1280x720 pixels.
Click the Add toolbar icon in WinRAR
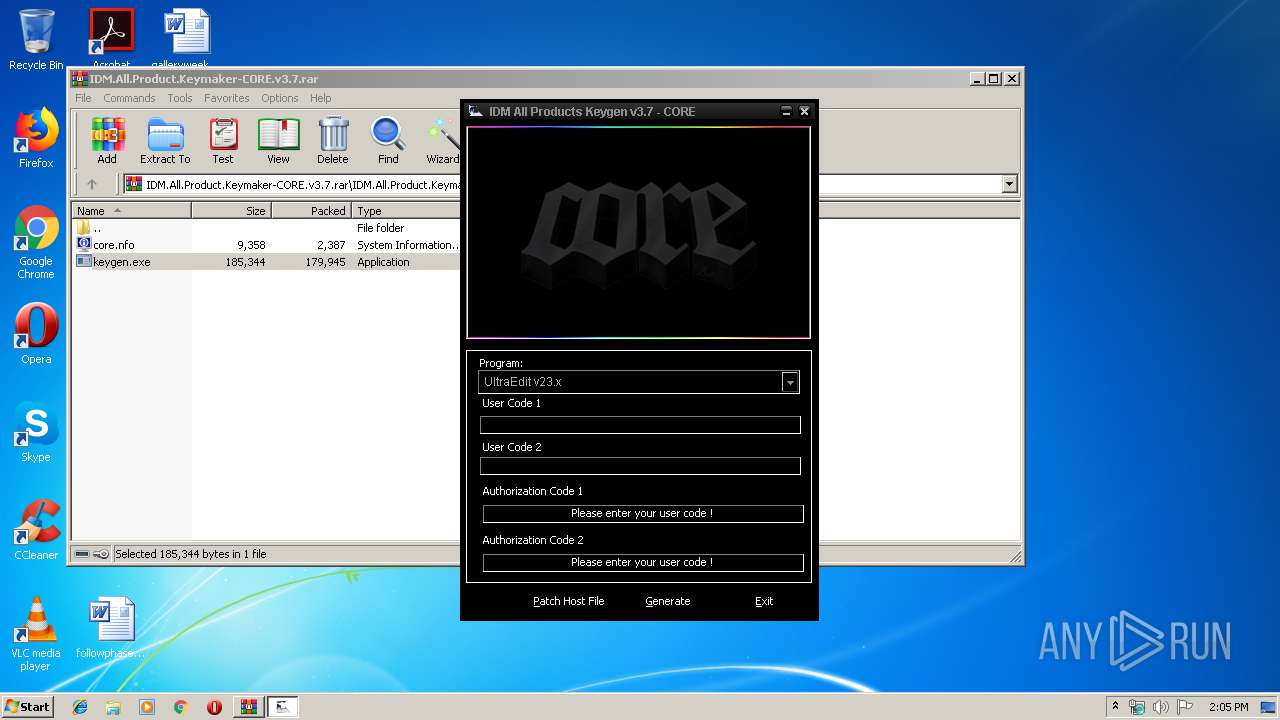(x=107, y=140)
